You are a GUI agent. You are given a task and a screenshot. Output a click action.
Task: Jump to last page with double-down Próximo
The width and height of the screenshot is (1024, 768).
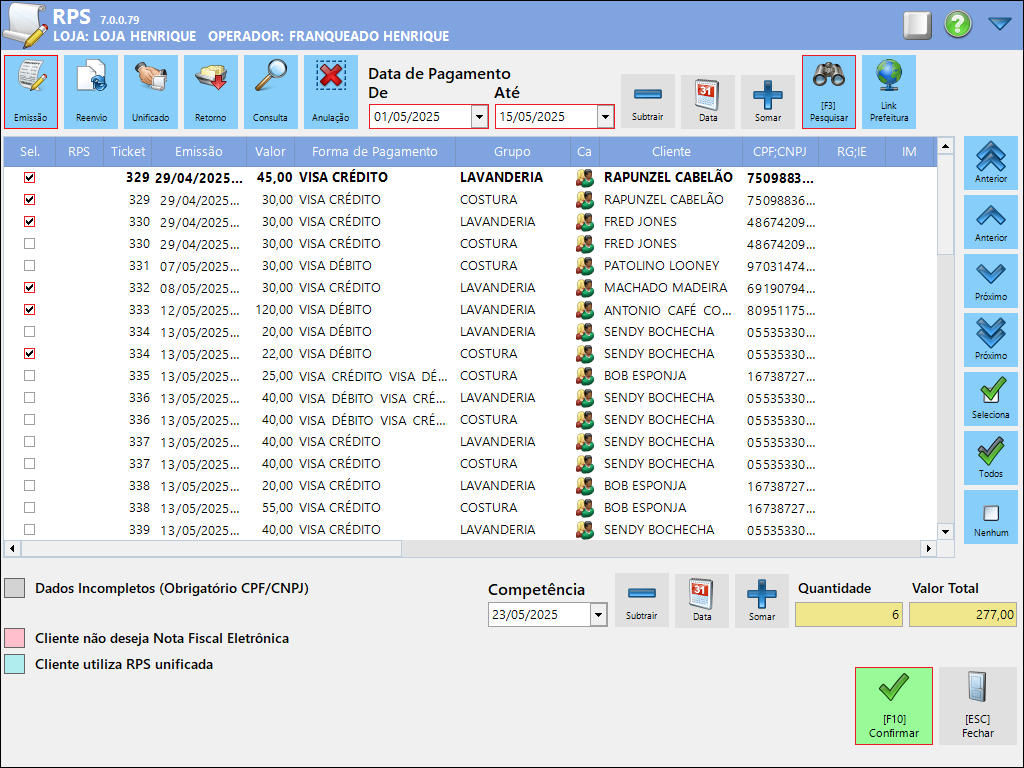[991, 340]
